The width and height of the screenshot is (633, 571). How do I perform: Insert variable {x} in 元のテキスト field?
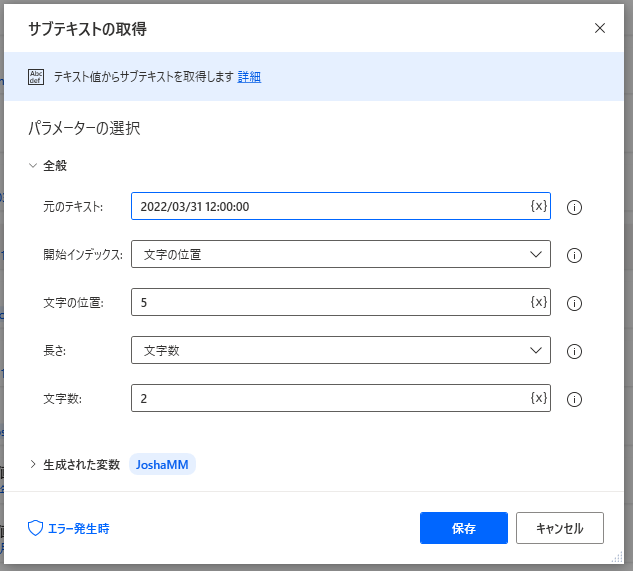(x=538, y=206)
